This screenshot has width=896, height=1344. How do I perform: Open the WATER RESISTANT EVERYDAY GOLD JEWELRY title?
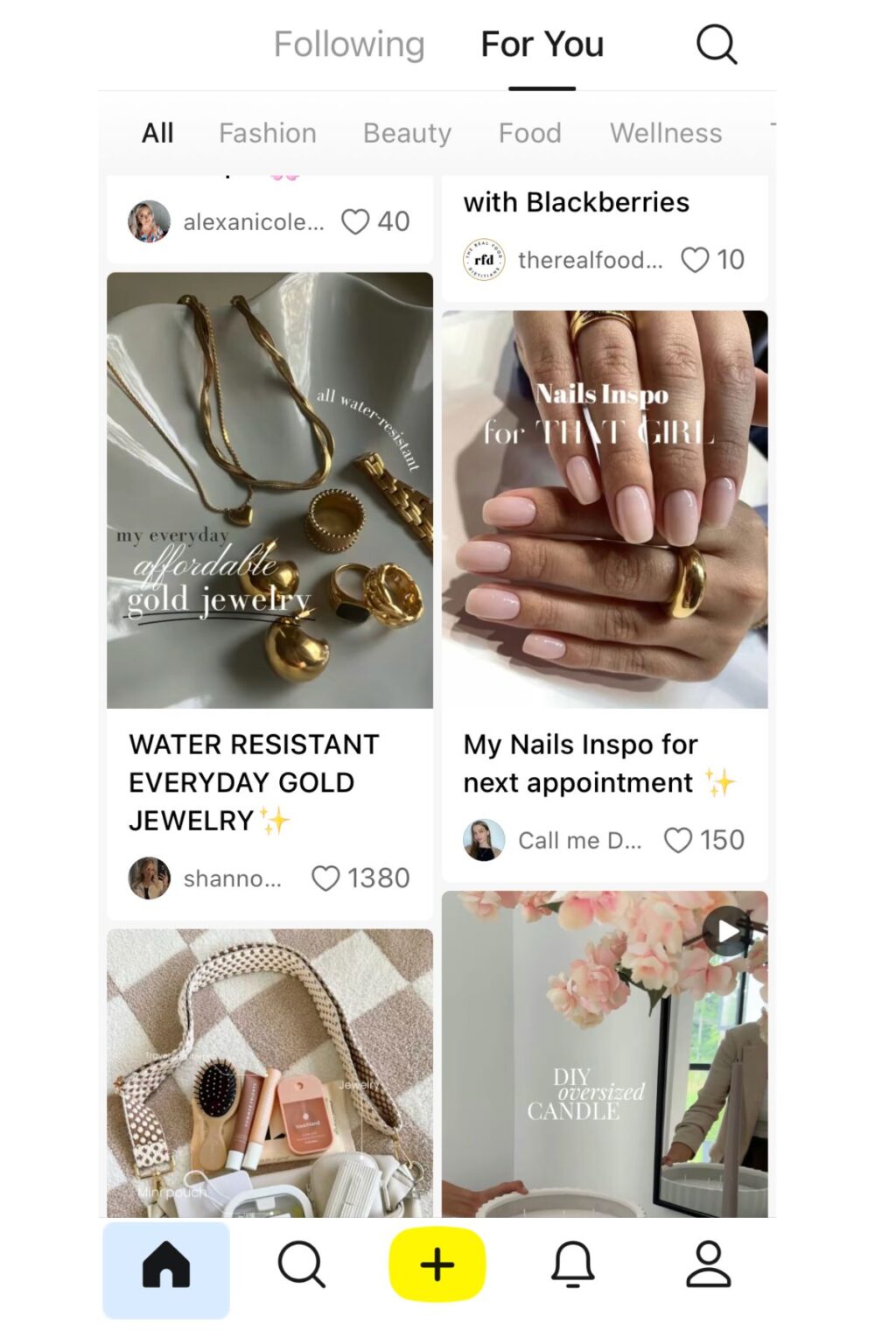point(254,782)
